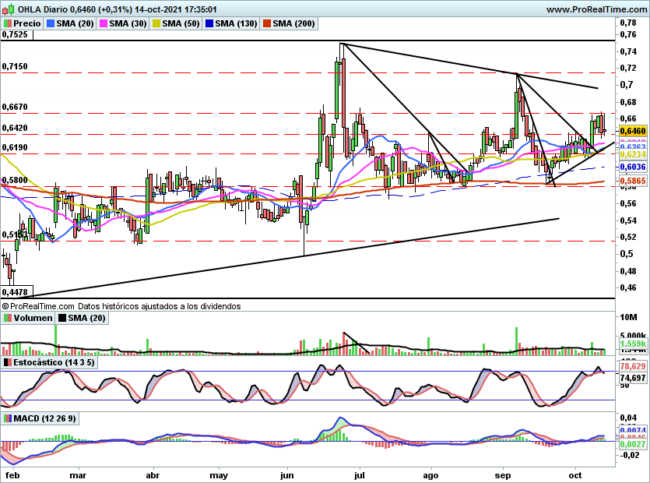Click the oct label on the time axis
This screenshot has height=483, width=650.
click(x=575, y=476)
